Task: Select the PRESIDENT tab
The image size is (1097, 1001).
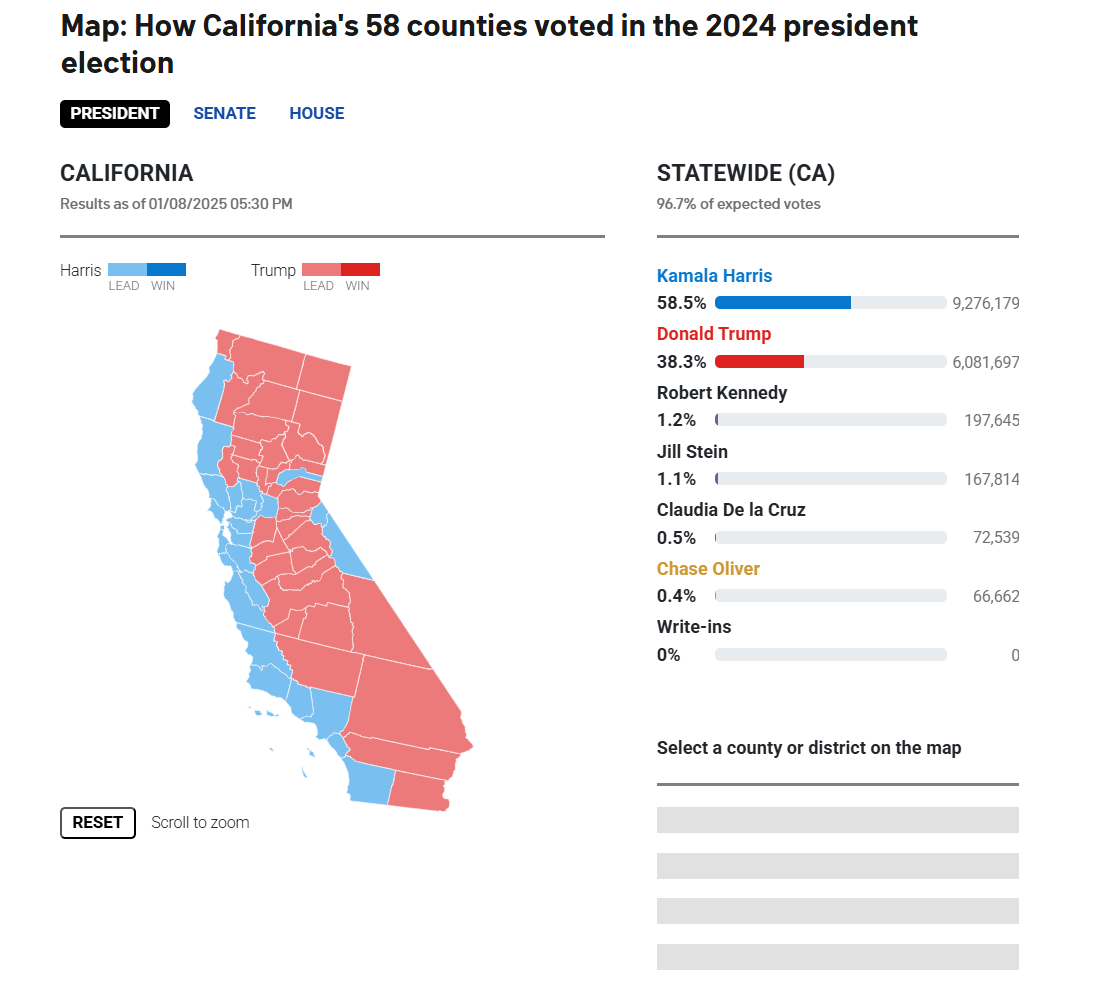Action: tap(115, 113)
